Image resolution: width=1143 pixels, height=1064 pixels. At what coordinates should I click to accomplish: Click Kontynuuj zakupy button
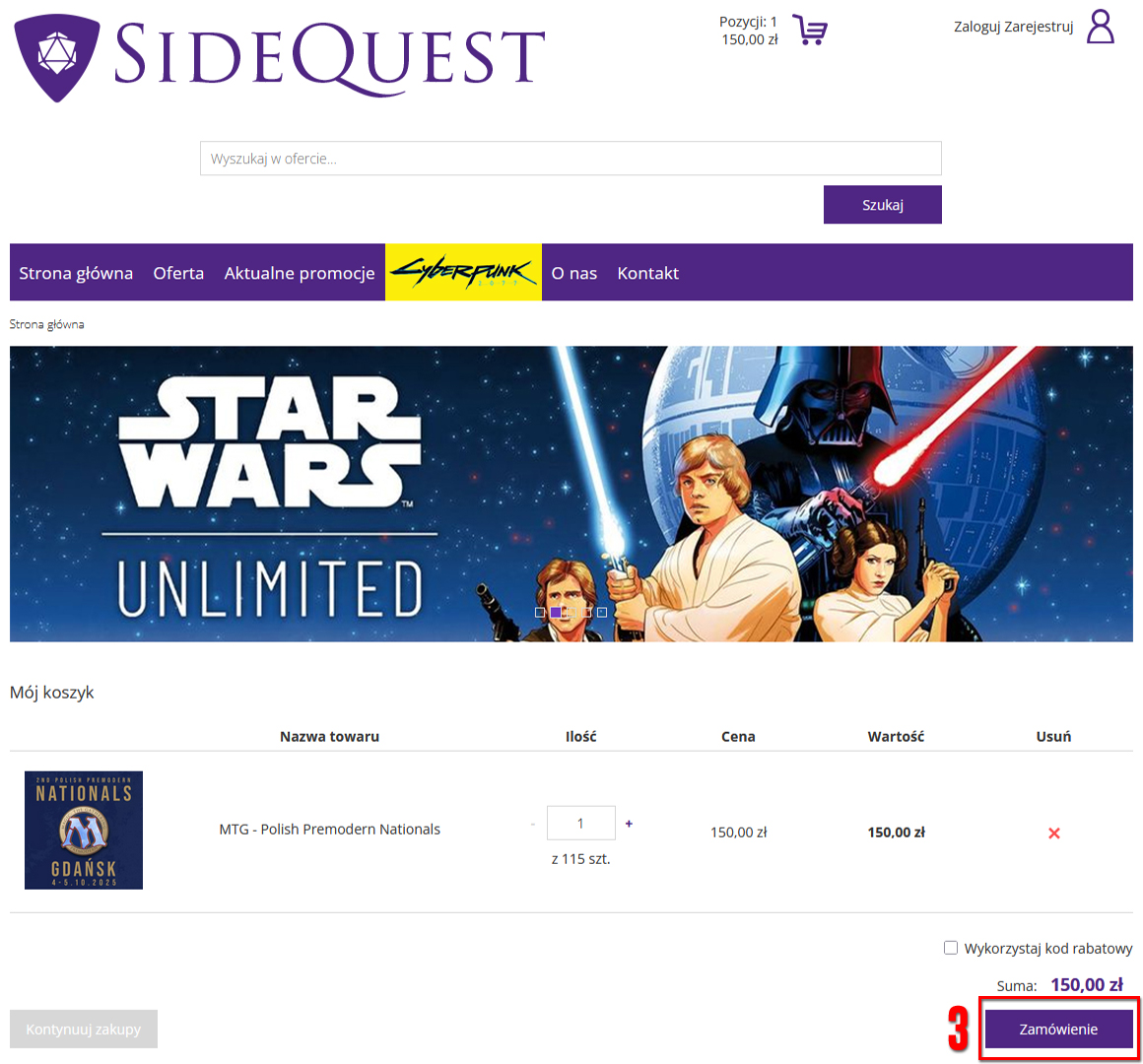click(x=84, y=1029)
